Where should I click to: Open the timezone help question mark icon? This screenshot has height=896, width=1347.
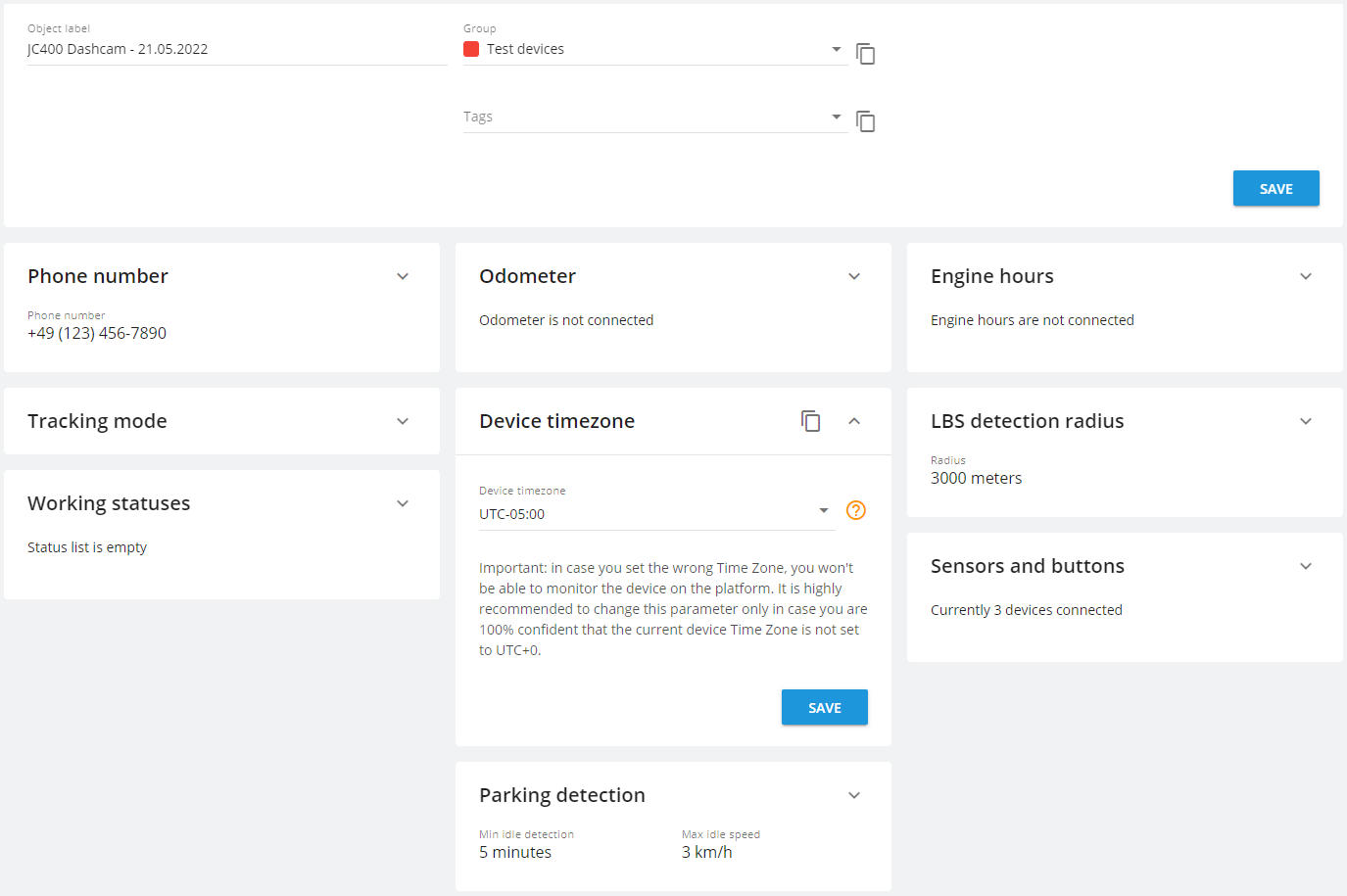[x=856, y=510]
